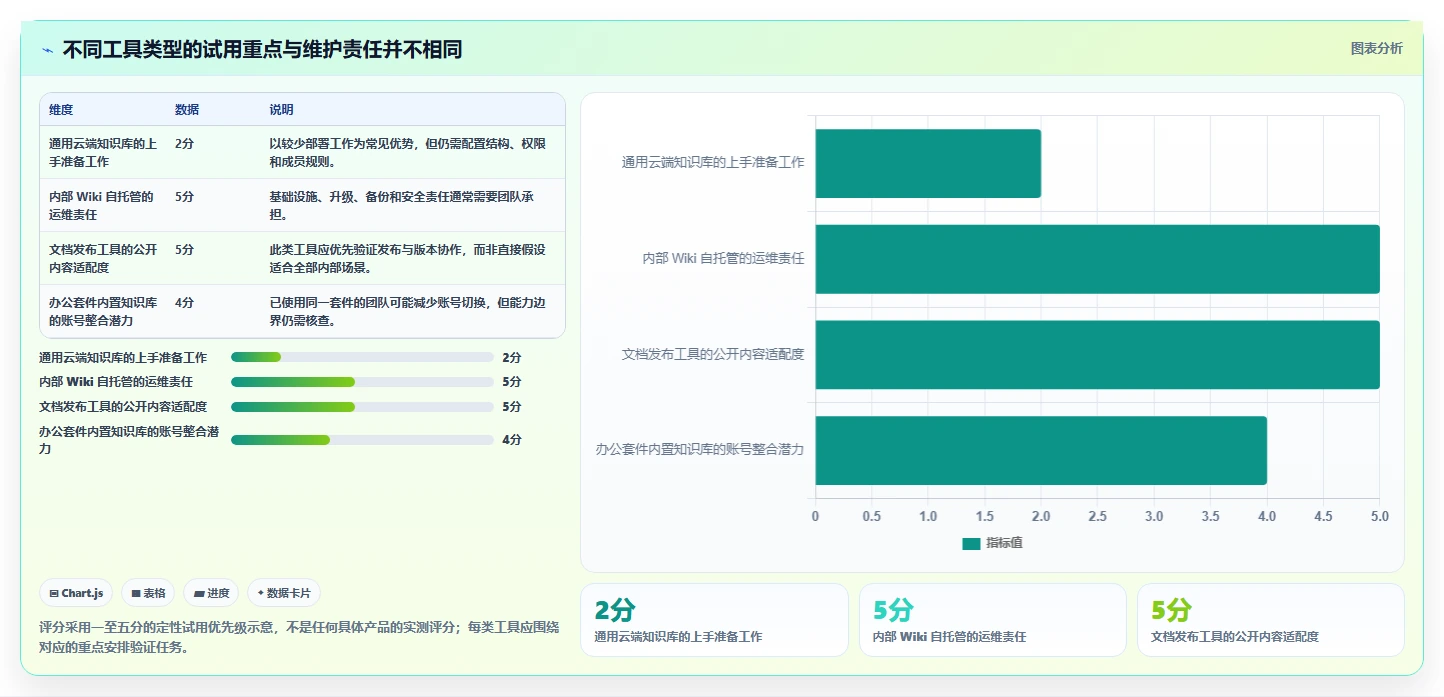The height and width of the screenshot is (697, 1444).
Task: Click the 5.0 x-axis tick label
Action: pyautogui.click(x=1380, y=516)
